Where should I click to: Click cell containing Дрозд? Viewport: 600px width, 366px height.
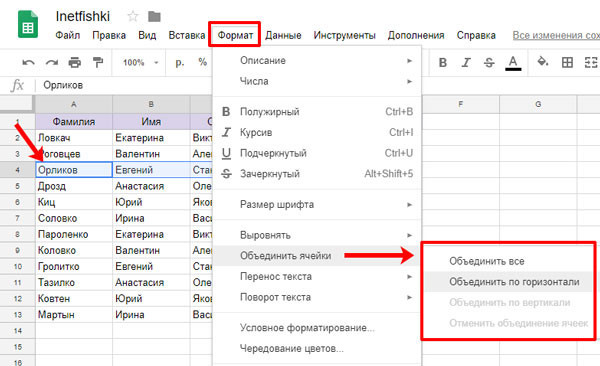pos(74,186)
